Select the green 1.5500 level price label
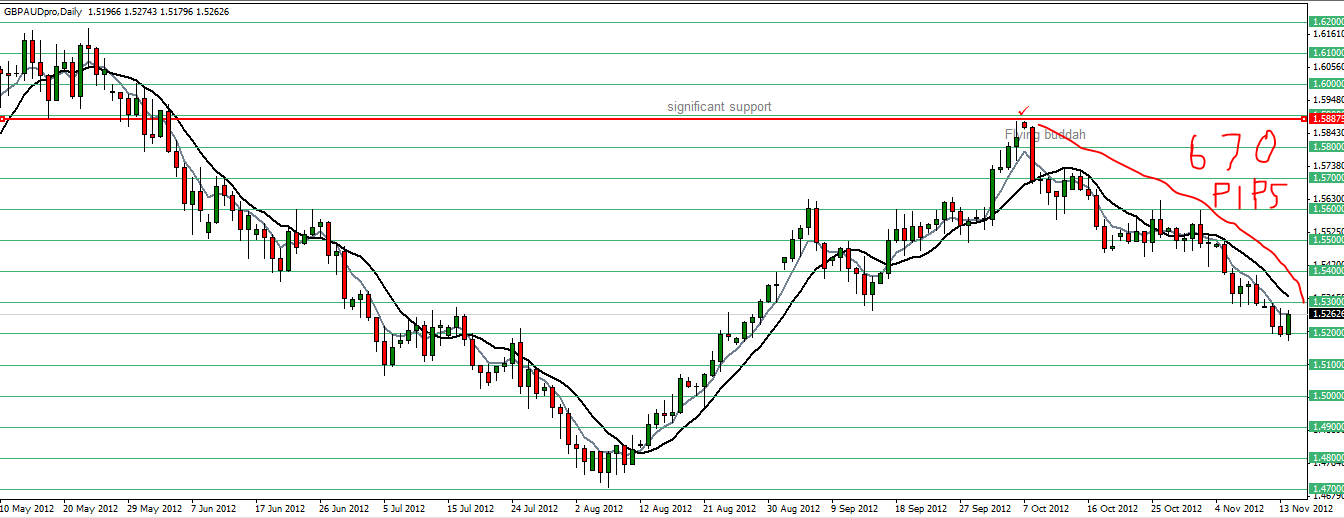This screenshot has height=518, width=1344. (x=1326, y=240)
